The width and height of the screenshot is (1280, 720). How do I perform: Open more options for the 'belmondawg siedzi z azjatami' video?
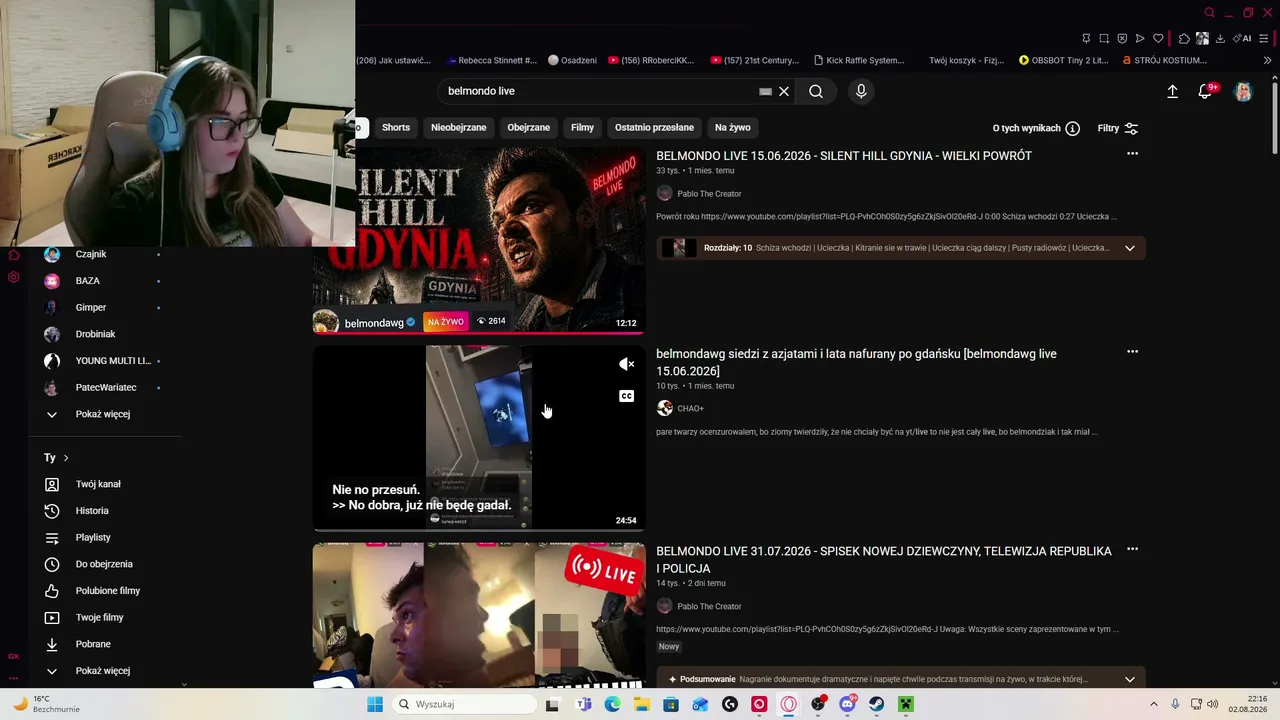point(1132,352)
